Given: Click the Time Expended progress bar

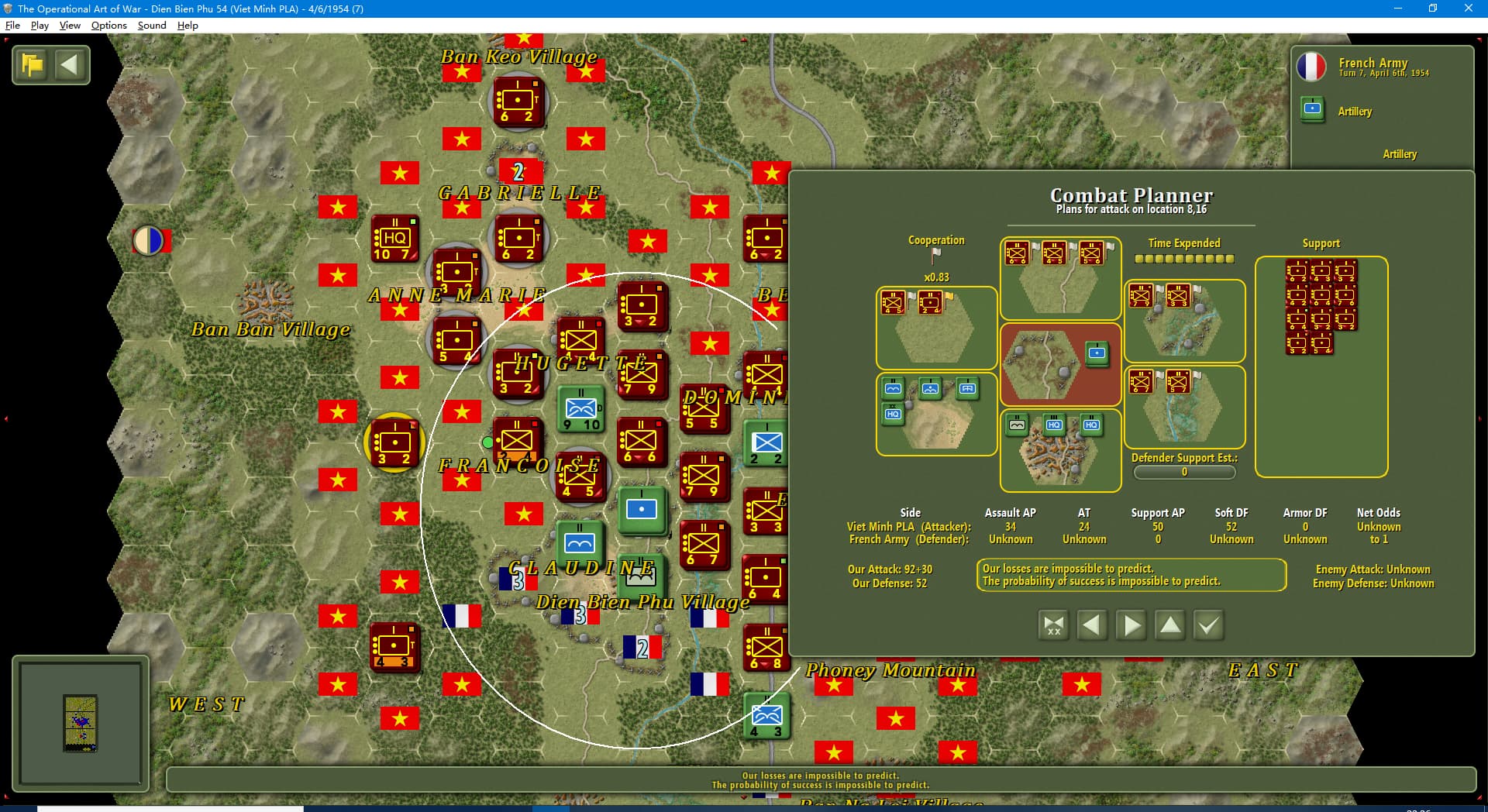Looking at the screenshot, I should pyautogui.click(x=1184, y=259).
